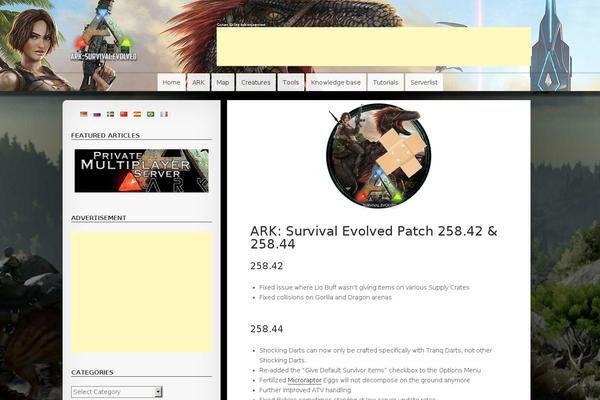This screenshot has width=600, height=400.
Task: Click the 'Categories' sidebar heading
Action: click(x=92, y=372)
